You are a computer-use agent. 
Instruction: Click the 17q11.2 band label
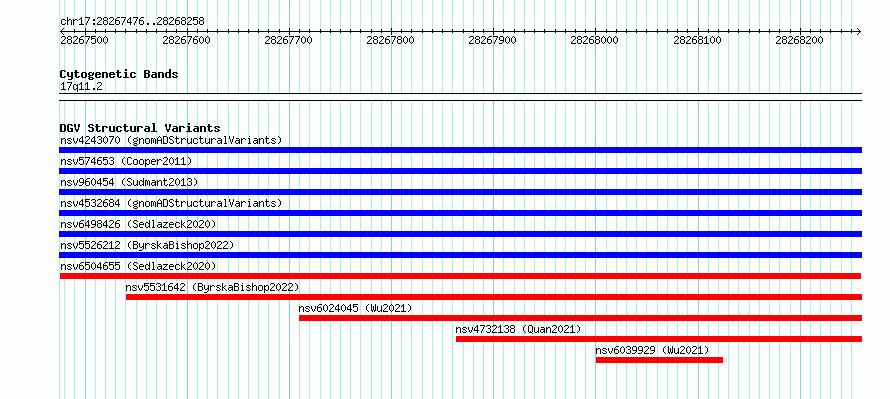coord(81,86)
